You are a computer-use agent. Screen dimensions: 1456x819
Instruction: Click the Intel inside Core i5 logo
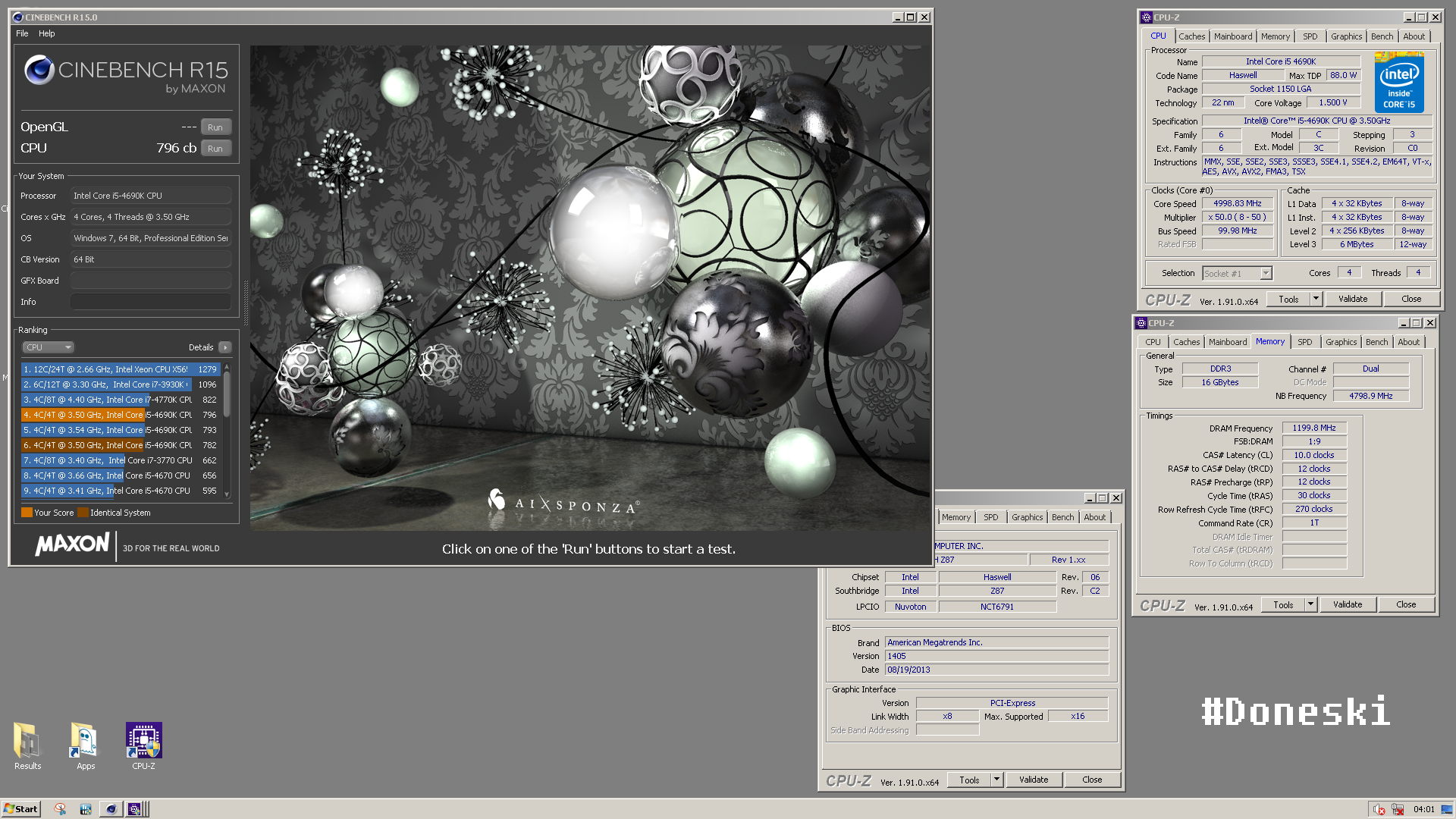[1399, 82]
